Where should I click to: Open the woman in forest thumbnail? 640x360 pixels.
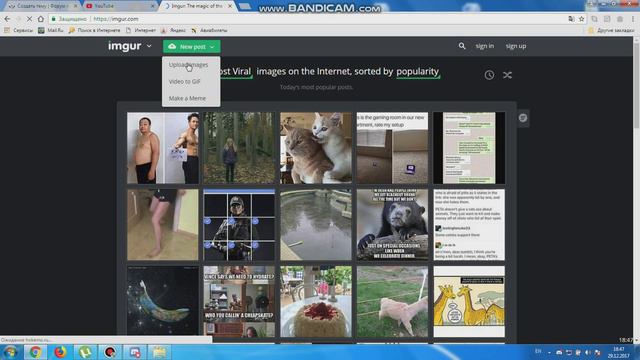(239, 148)
